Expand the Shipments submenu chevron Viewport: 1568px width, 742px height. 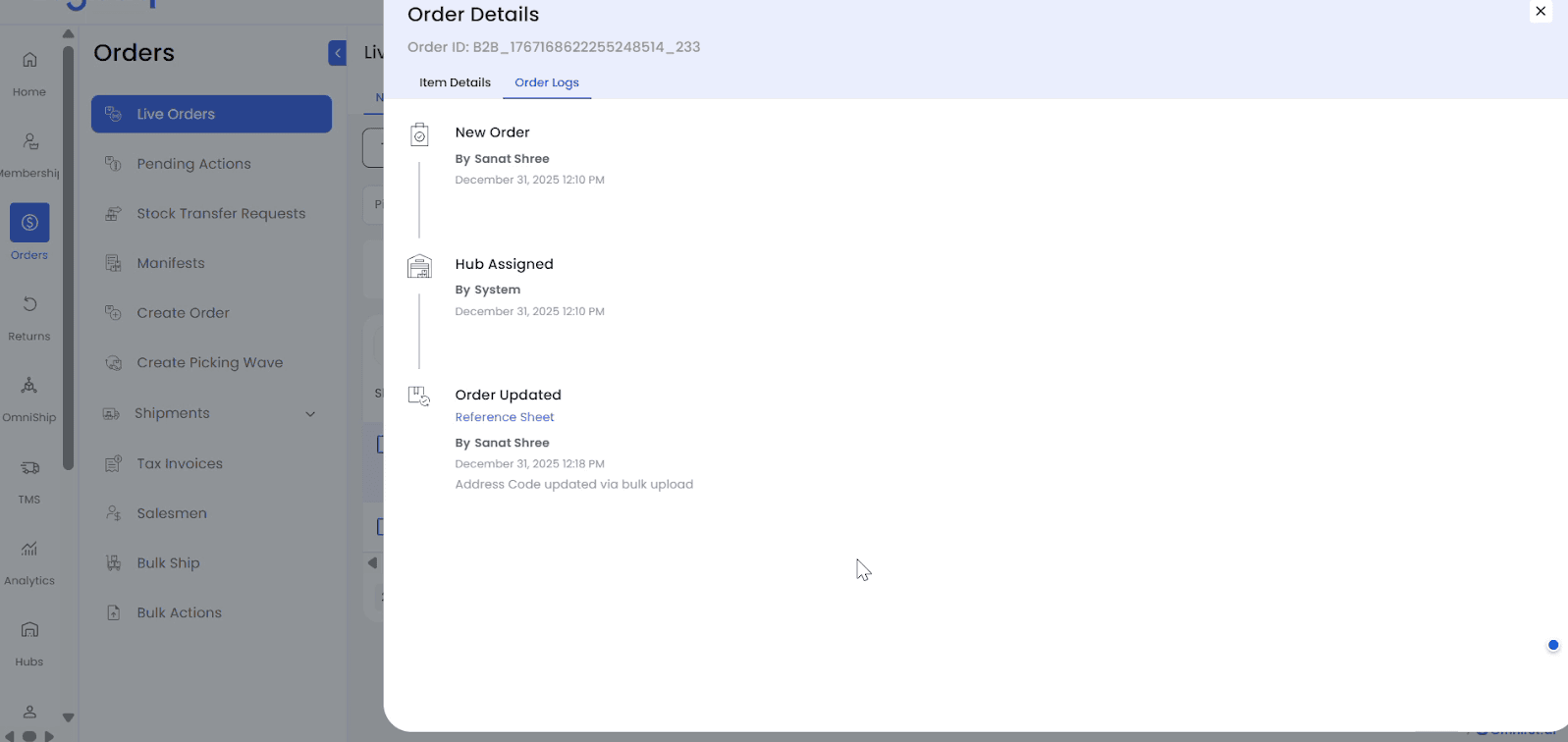point(310,414)
